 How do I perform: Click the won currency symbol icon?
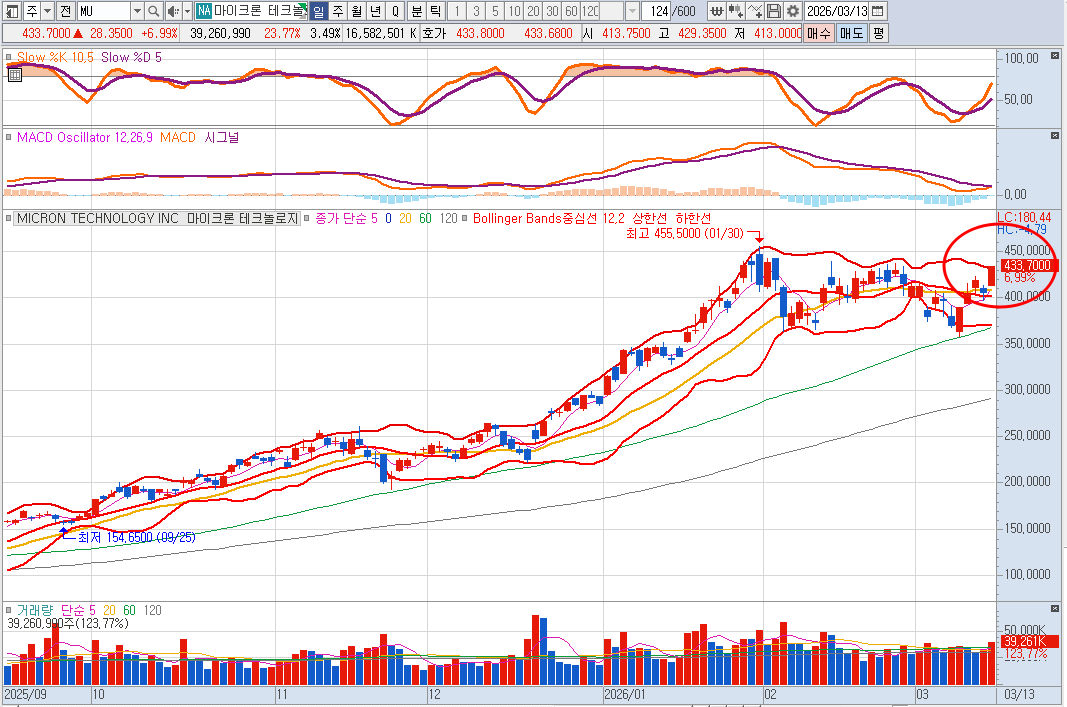tap(717, 11)
